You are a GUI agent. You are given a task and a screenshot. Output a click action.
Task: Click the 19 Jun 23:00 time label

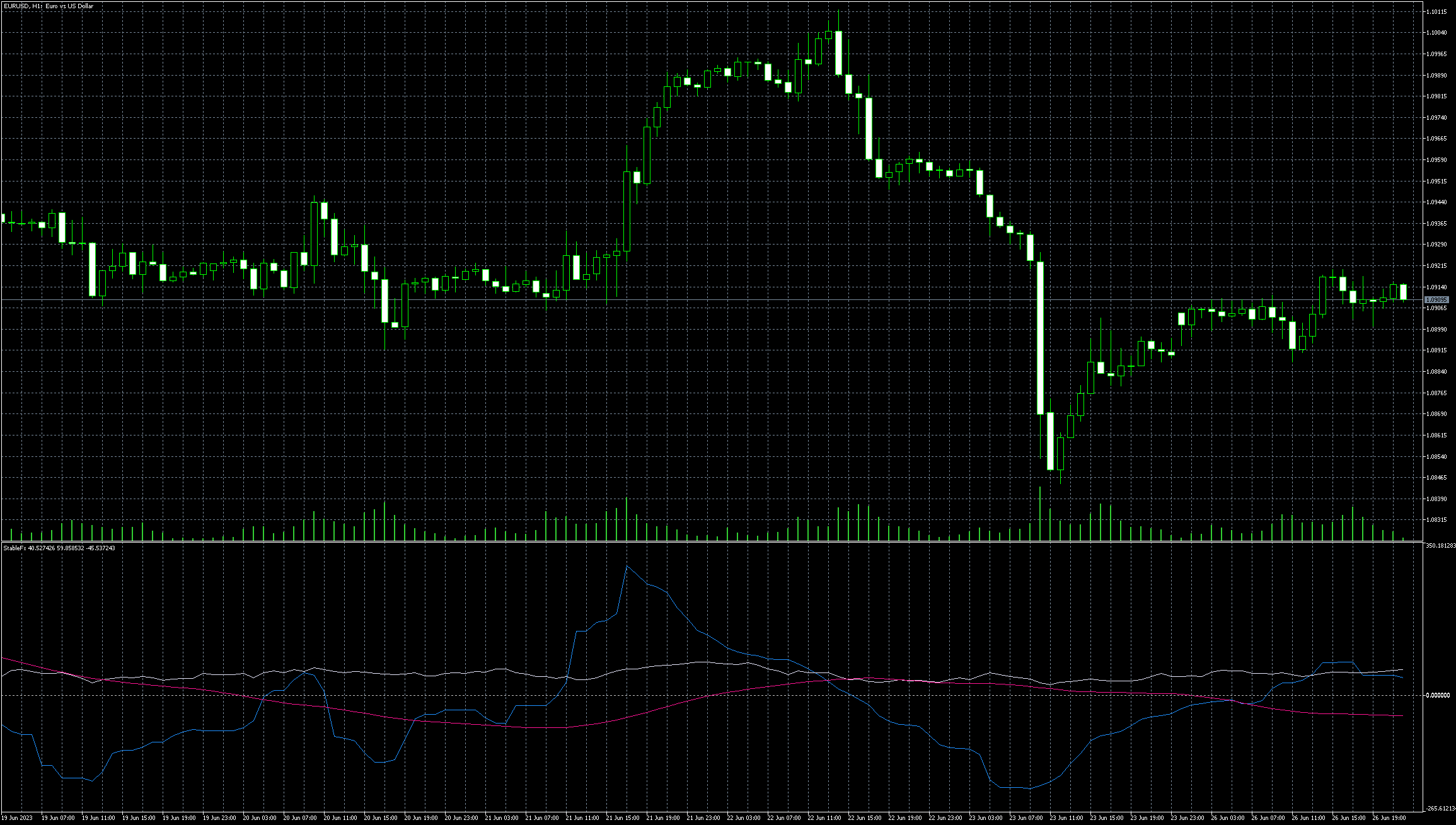[219, 818]
